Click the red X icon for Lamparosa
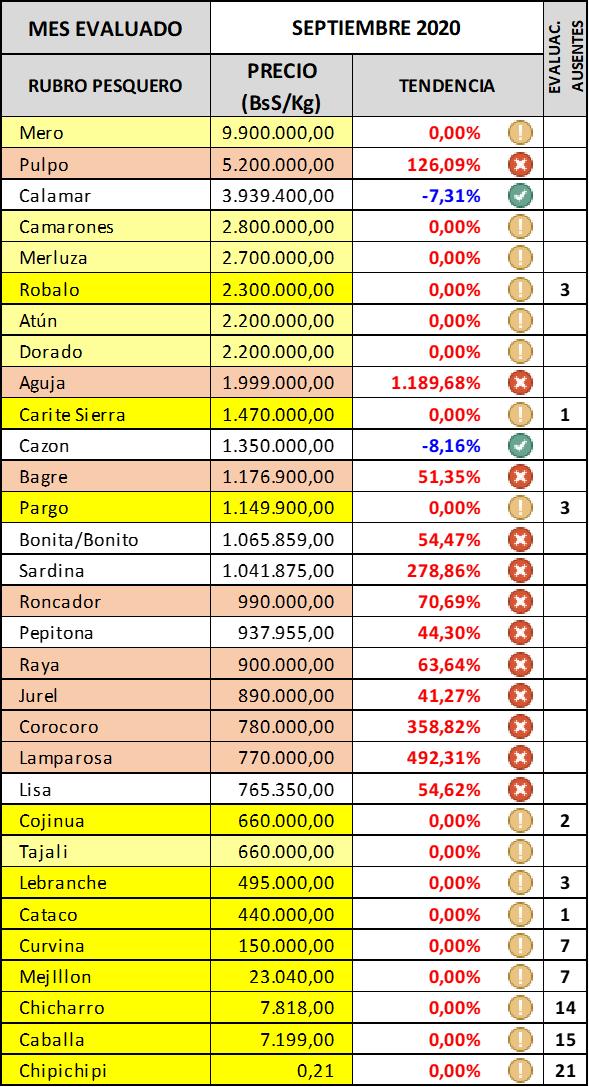The width and height of the screenshot is (589, 1087). pyautogui.click(x=518, y=758)
